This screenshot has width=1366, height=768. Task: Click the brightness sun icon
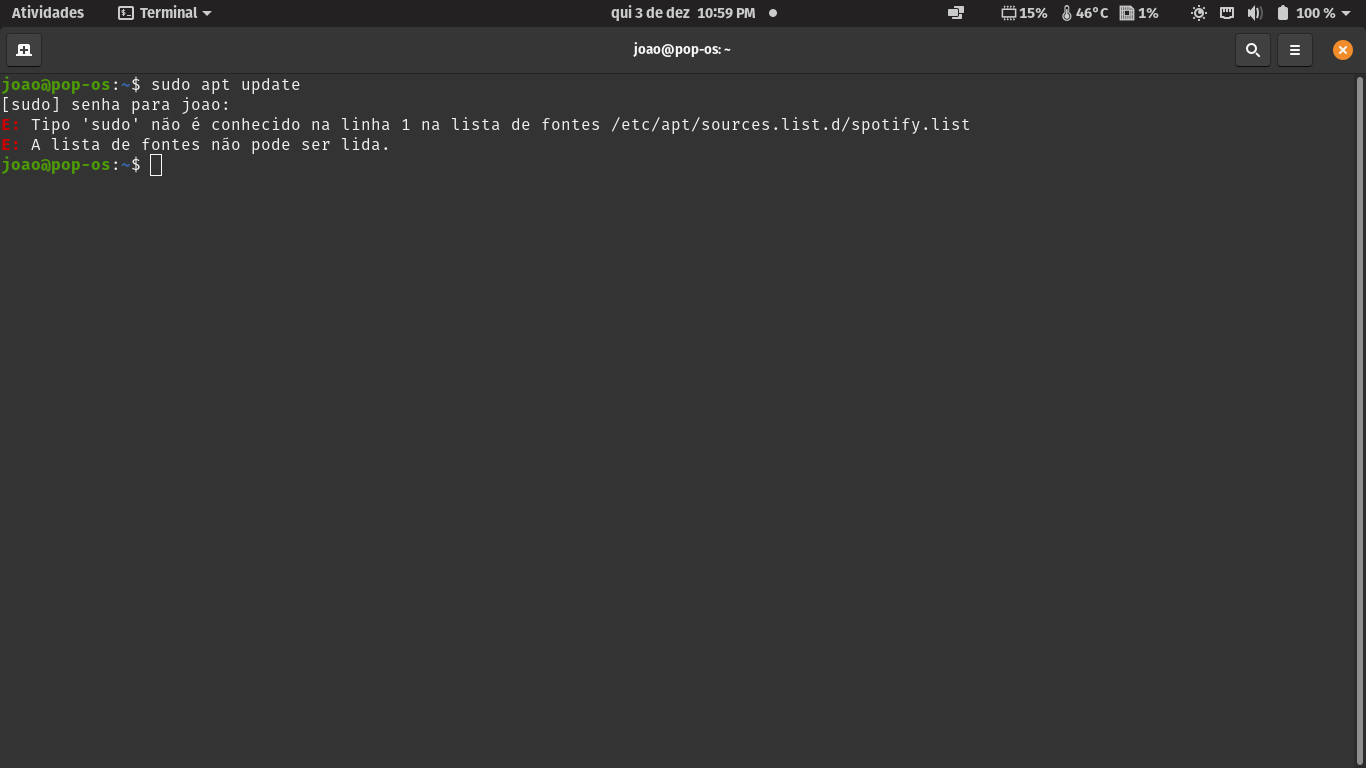1199,13
